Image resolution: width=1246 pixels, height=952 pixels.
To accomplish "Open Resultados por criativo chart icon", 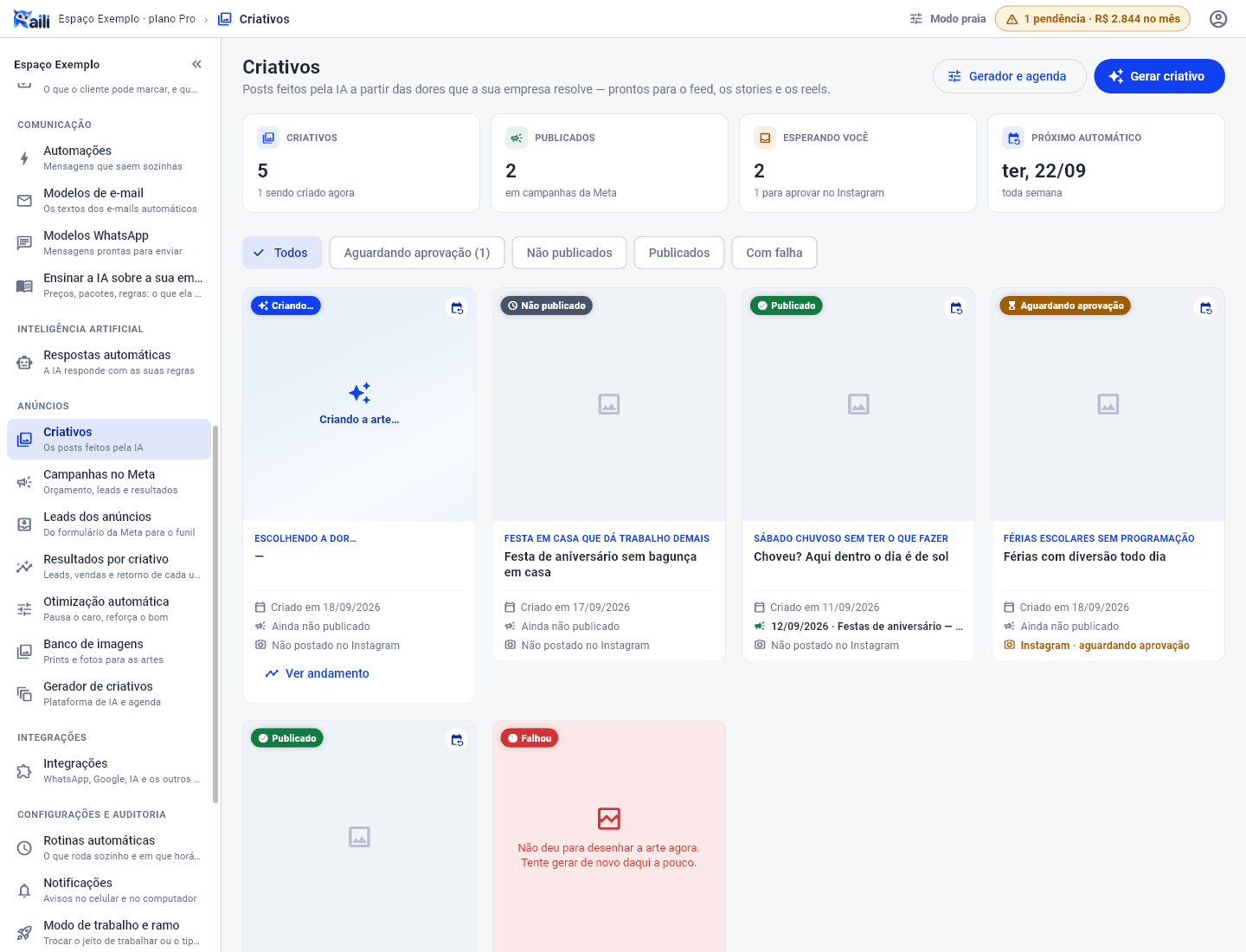I will (x=24, y=567).
